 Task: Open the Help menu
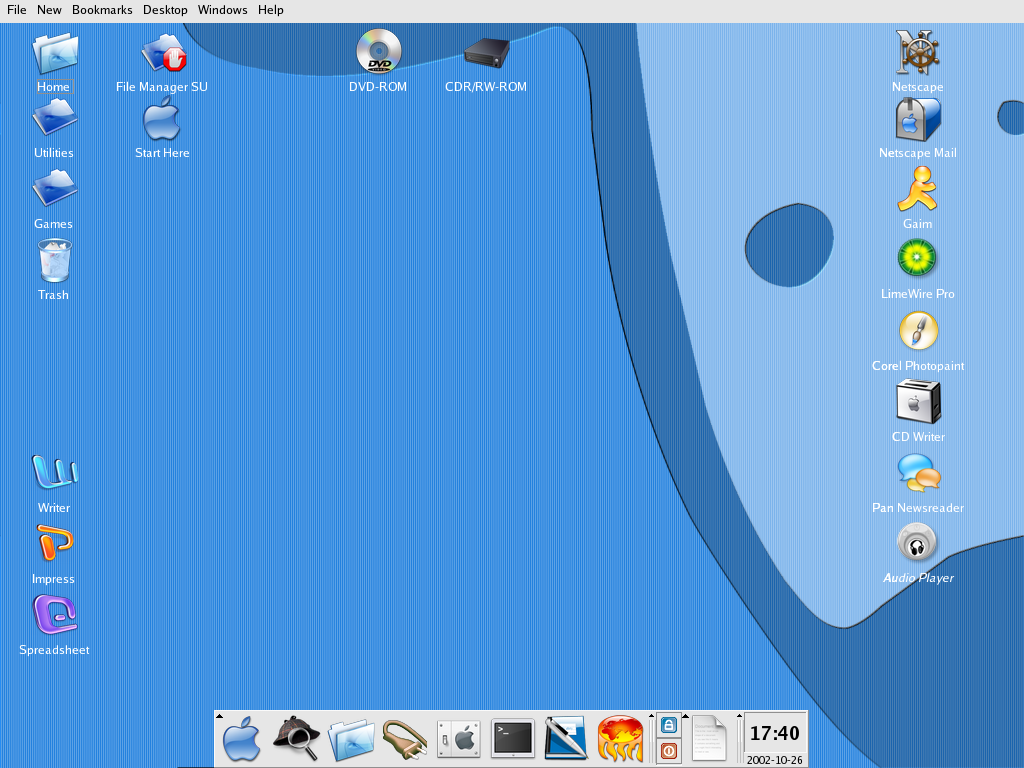click(x=270, y=10)
